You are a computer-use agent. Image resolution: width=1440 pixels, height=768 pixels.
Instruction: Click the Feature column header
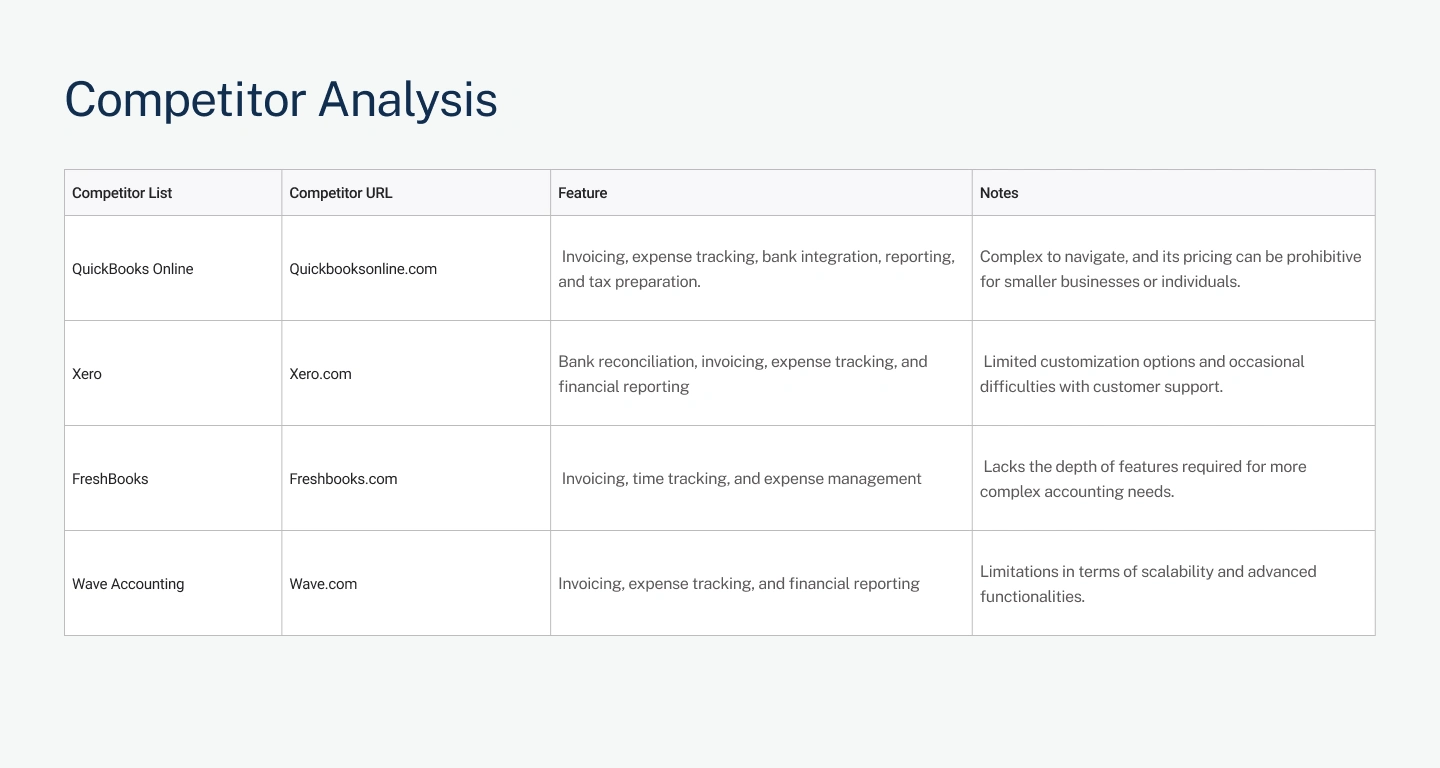tap(582, 193)
